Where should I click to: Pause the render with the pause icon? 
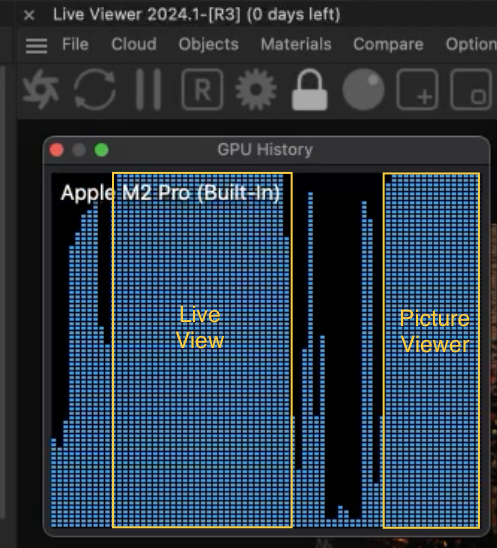tap(149, 89)
